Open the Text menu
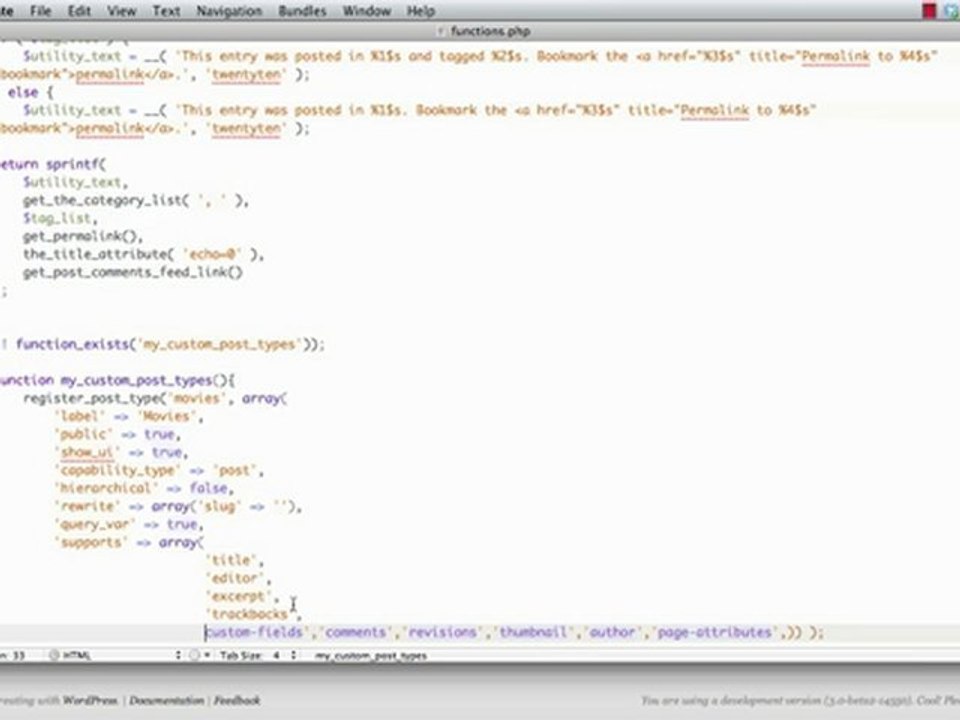This screenshot has height=720, width=960. tap(166, 11)
